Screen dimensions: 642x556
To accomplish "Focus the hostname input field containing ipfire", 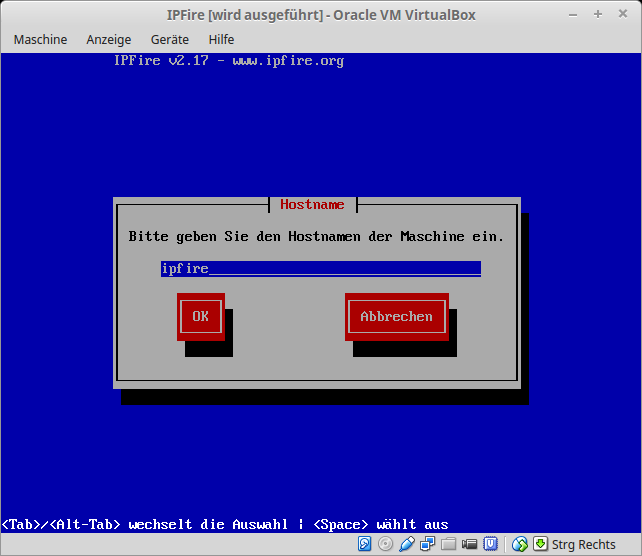I will (321, 269).
